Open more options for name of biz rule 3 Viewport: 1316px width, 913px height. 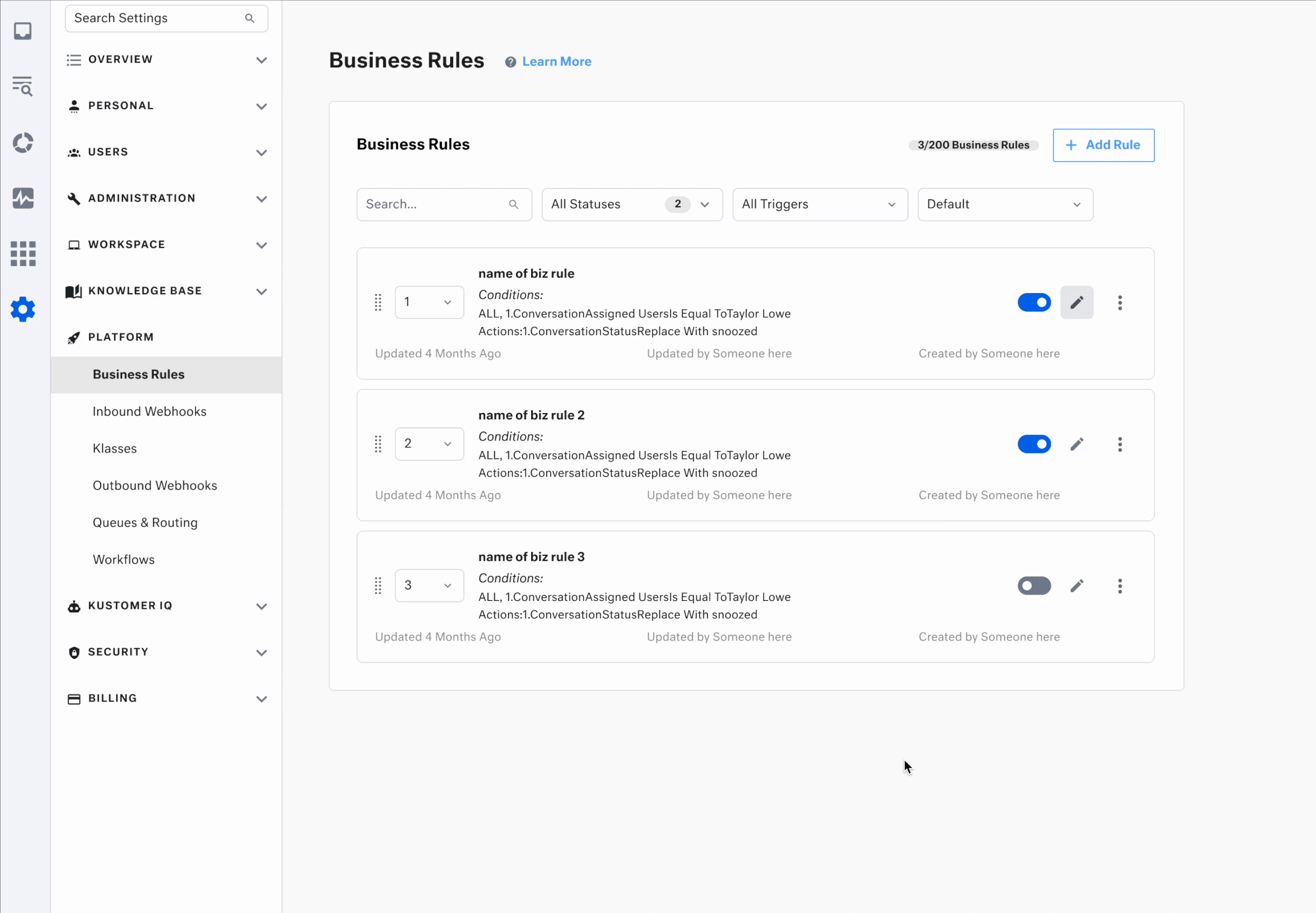pyautogui.click(x=1120, y=586)
